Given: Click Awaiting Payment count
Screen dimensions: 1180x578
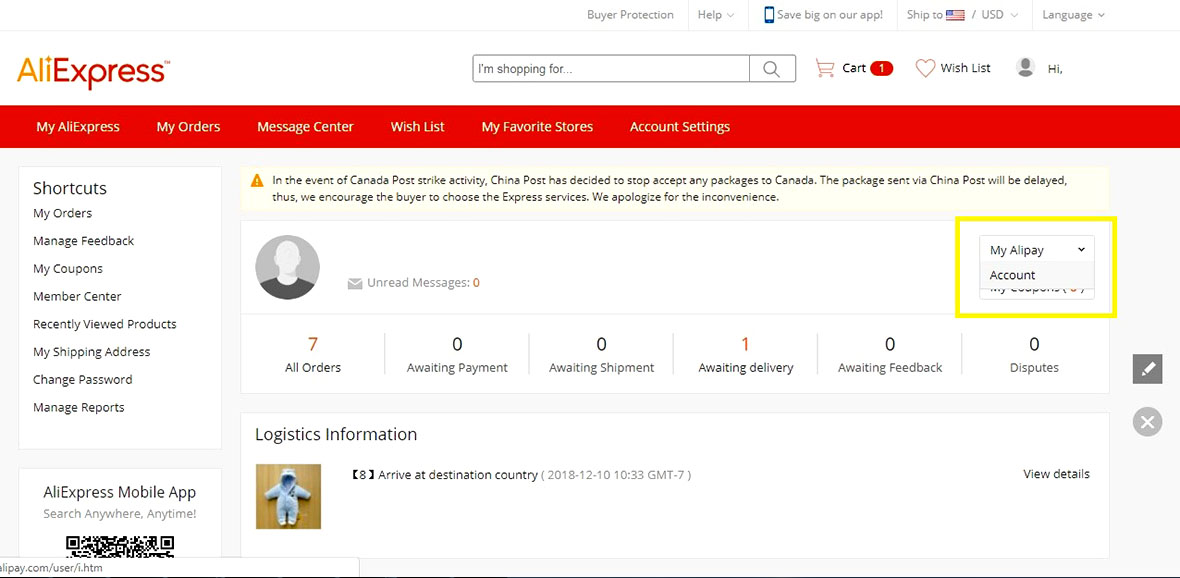Looking at the screenshot, I should pyautogui.click(x=457, y=345).
